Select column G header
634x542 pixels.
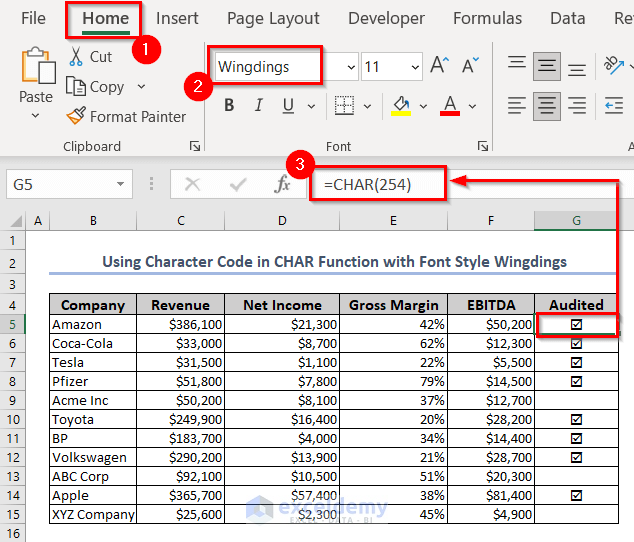[576, 221]
